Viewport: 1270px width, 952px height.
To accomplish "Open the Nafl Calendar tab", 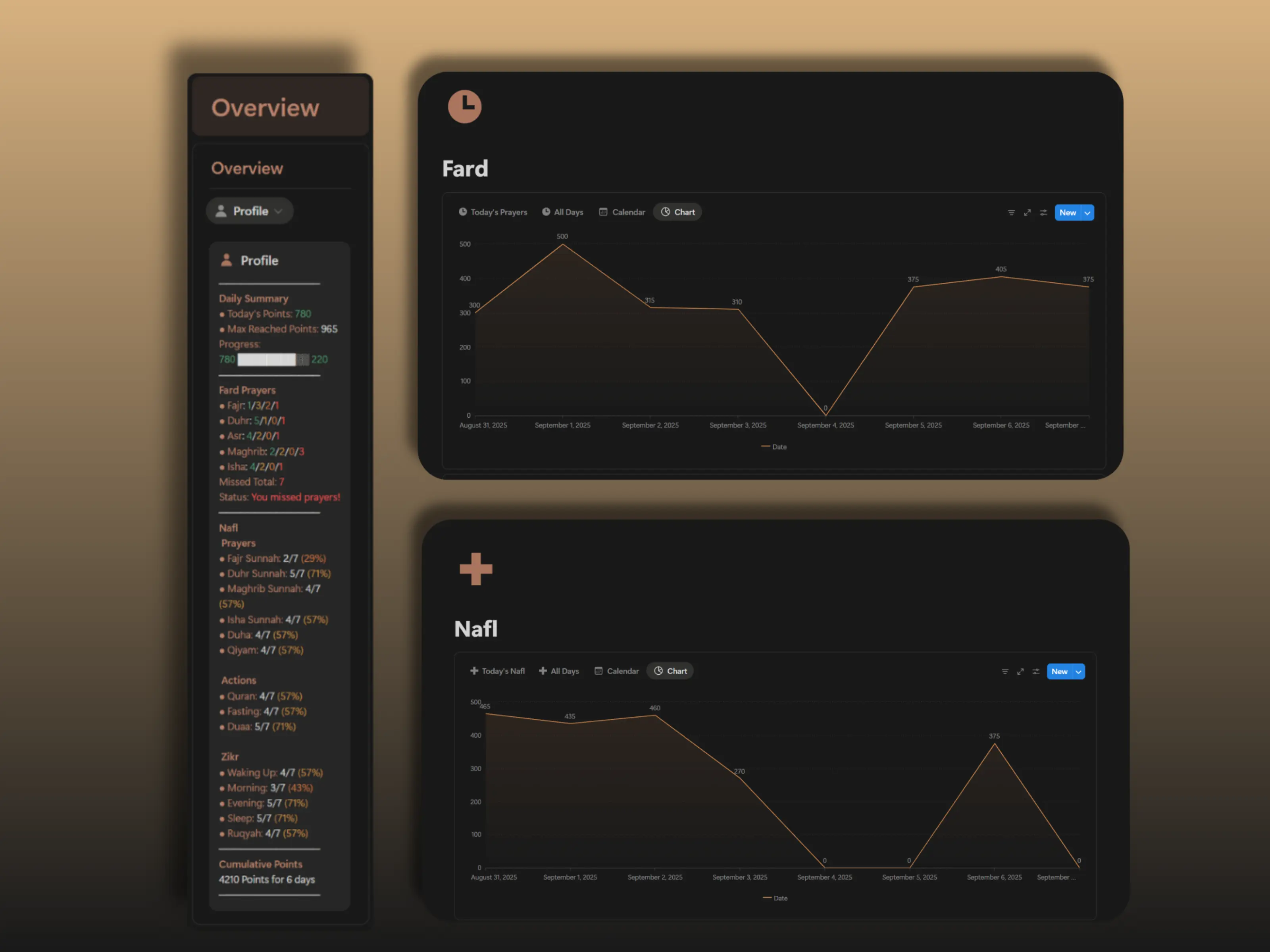I will [x=617, y=671].
